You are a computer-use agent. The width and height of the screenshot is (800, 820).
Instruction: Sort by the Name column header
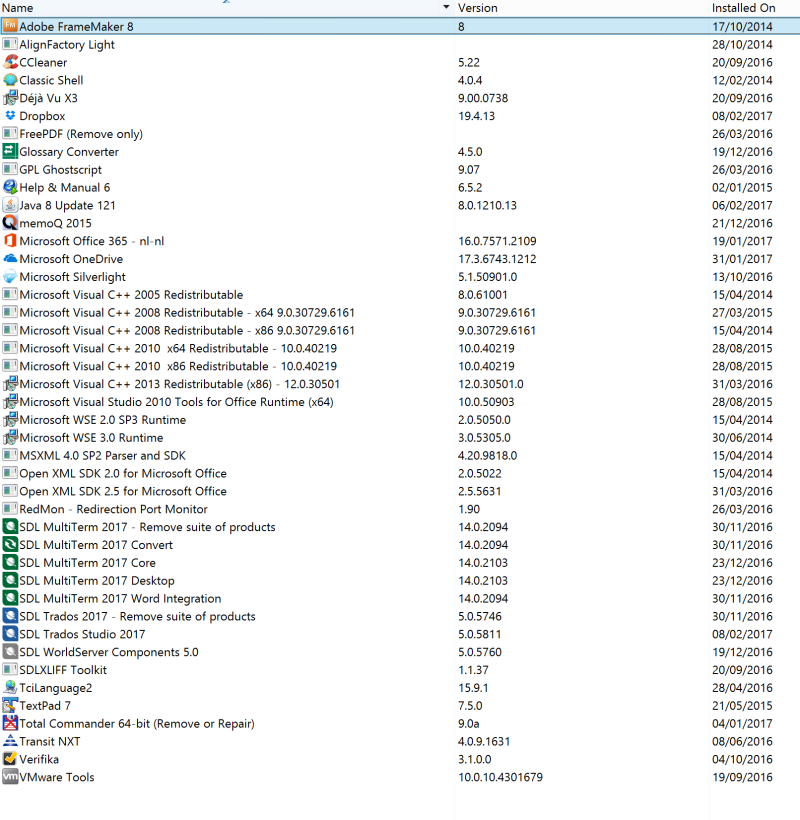point(17,8)
